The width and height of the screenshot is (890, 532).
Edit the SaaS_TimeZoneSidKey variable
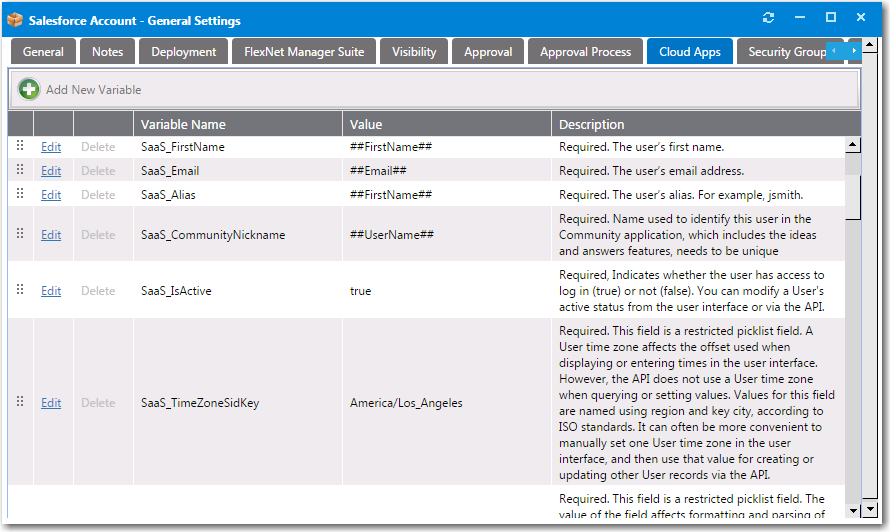(51, 403)
